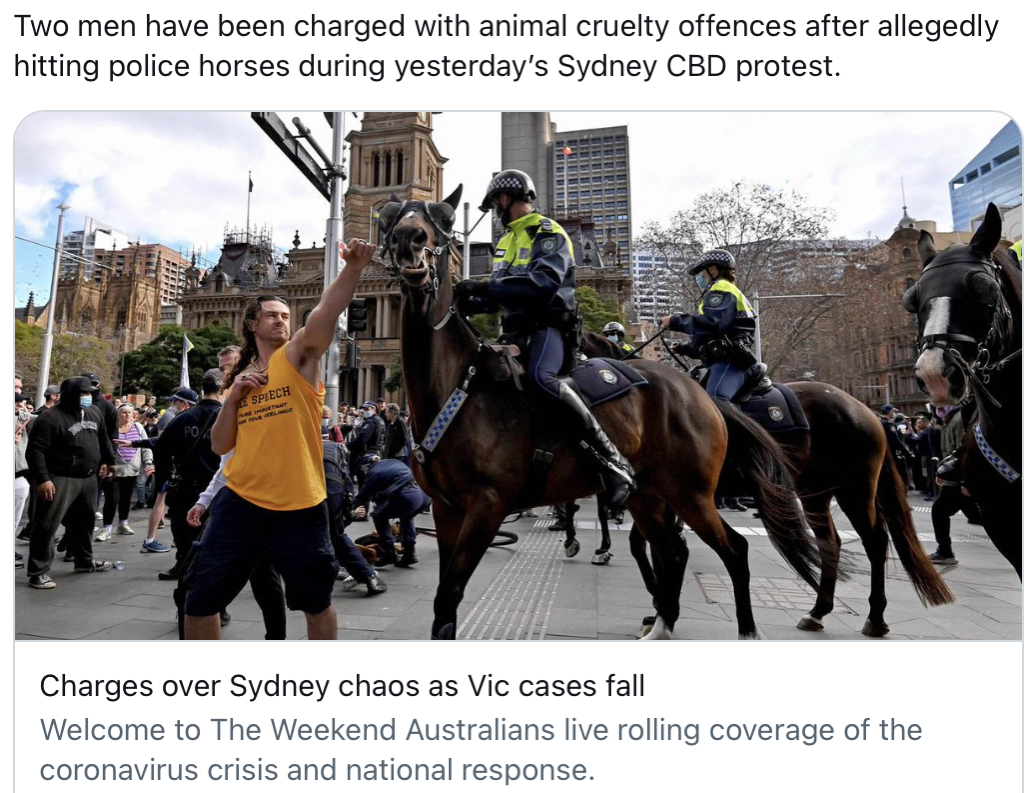Viewport: 1034px width, 793px height.
Task: Open headline 'Charges over Sydney chaos as Vic cases fall'
Action: point(342,686)
